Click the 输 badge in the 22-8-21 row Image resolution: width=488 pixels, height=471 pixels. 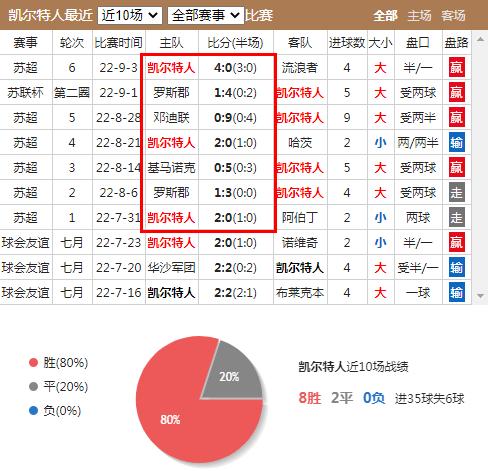point(456,143)
